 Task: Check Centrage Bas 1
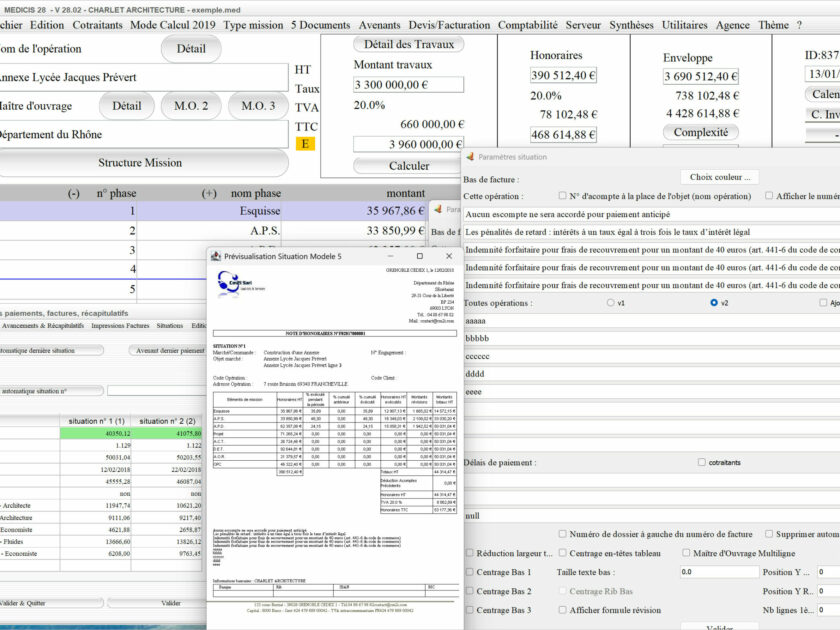point(469,572)
